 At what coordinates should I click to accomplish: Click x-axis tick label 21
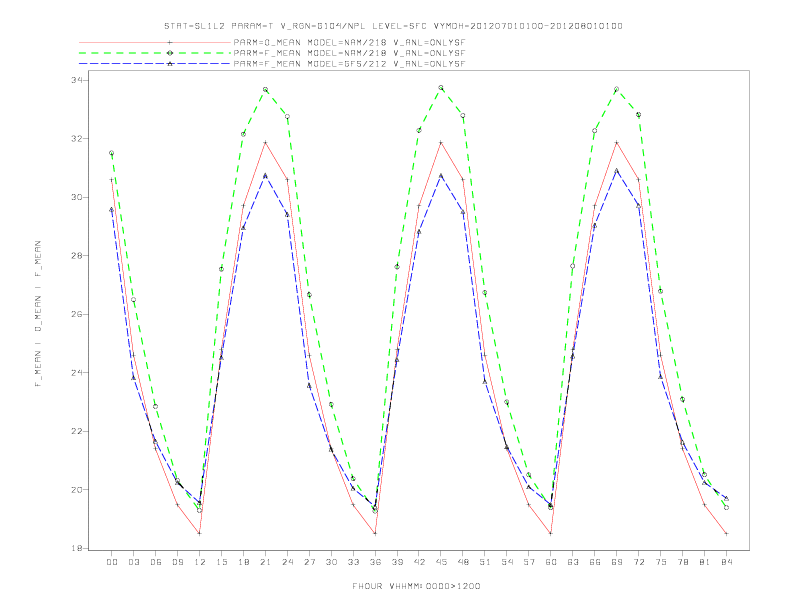click(x=265, y=562)
